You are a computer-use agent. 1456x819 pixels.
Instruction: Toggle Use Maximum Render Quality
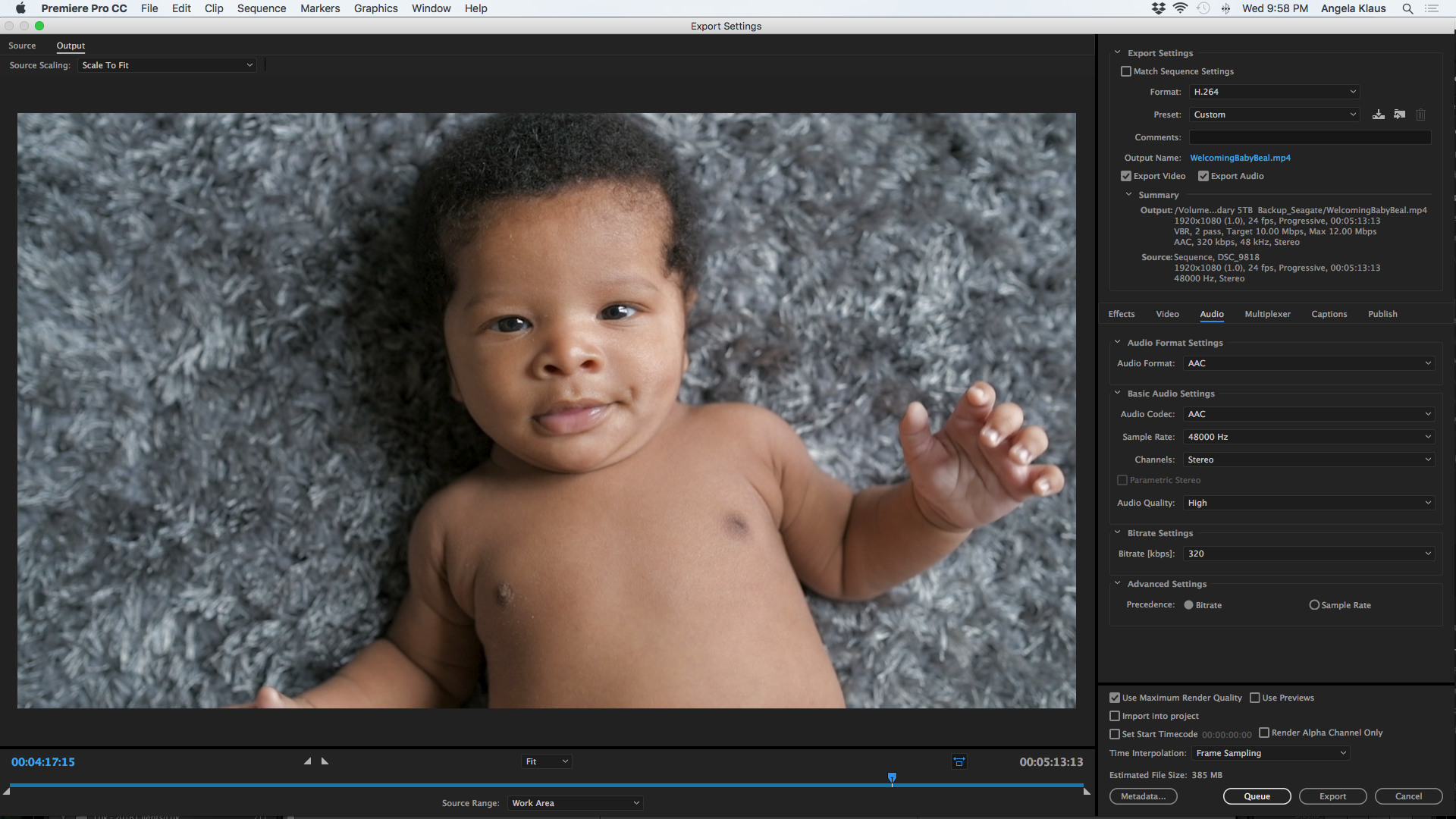click(1115, 698)
